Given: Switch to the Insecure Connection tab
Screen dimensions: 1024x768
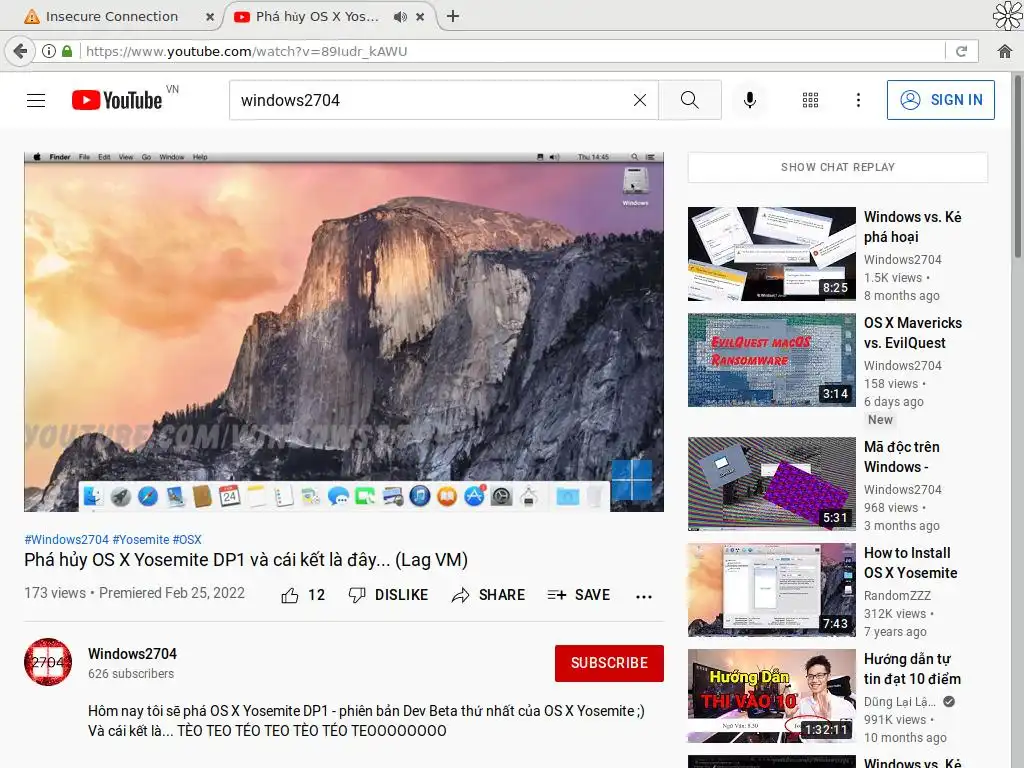Looking at the screenshot, I should click(112, 16).
